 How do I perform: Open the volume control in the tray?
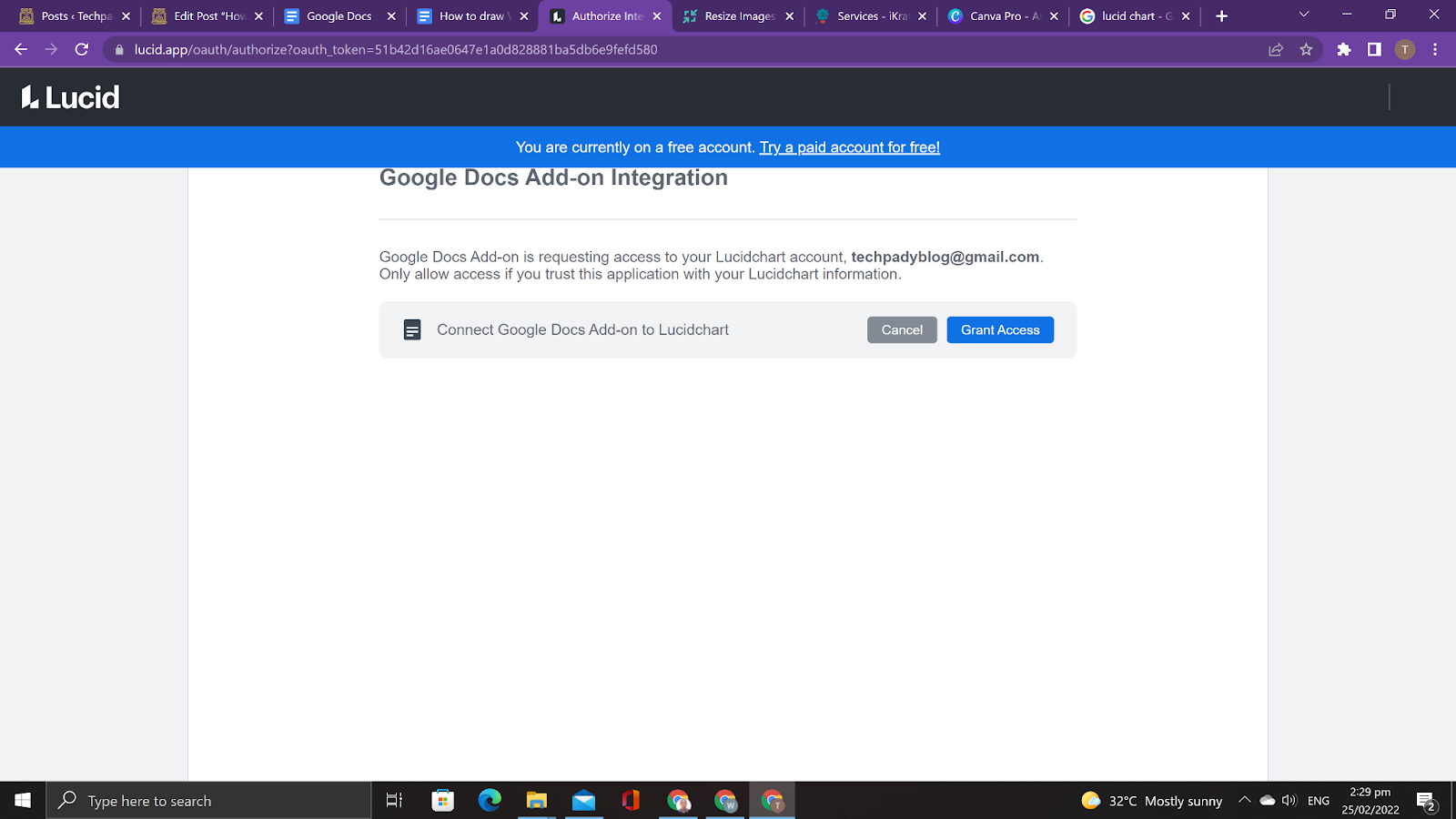coord(1289,801)
